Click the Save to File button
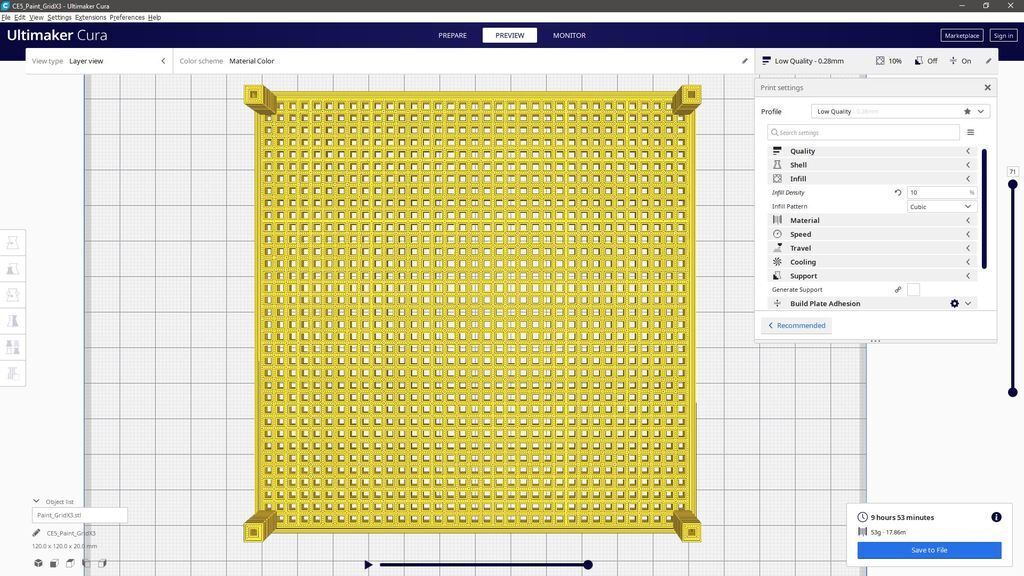Viewport: 1024px width, 576px height. tap(929, 550)
